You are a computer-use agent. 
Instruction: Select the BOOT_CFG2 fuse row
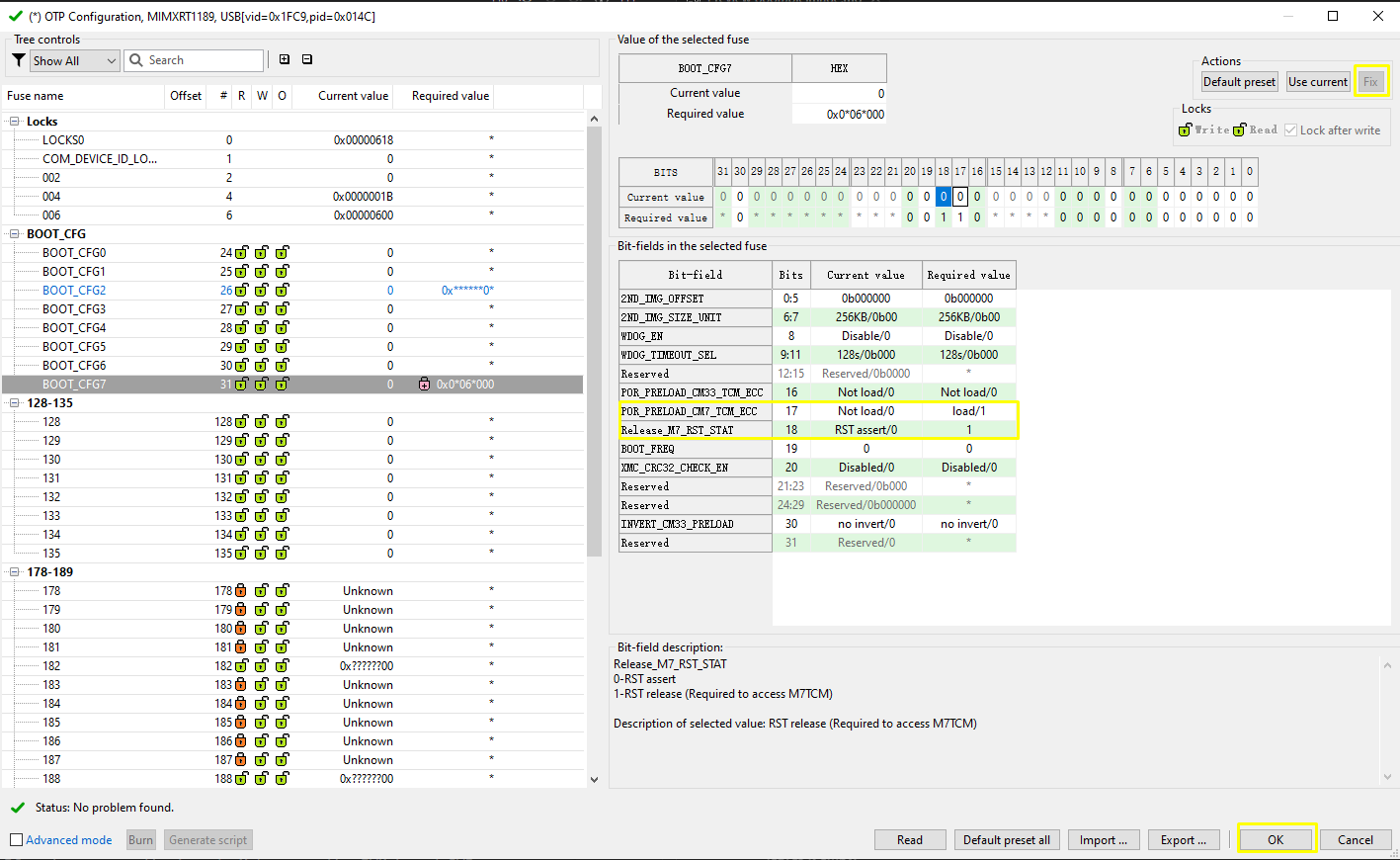[x=74, y=291]
